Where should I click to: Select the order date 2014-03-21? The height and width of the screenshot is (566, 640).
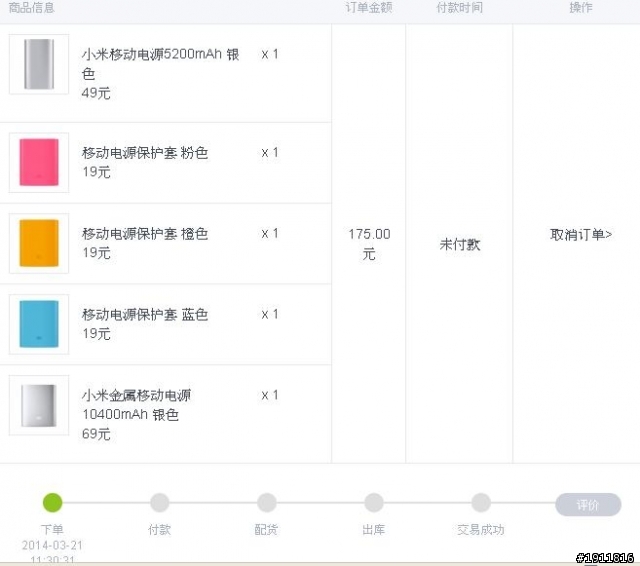(52, 545)
